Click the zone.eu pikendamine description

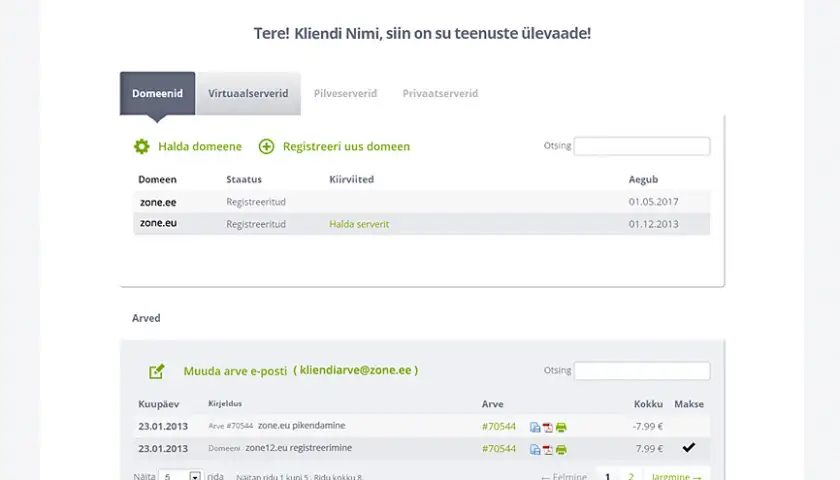coord(302,425)
